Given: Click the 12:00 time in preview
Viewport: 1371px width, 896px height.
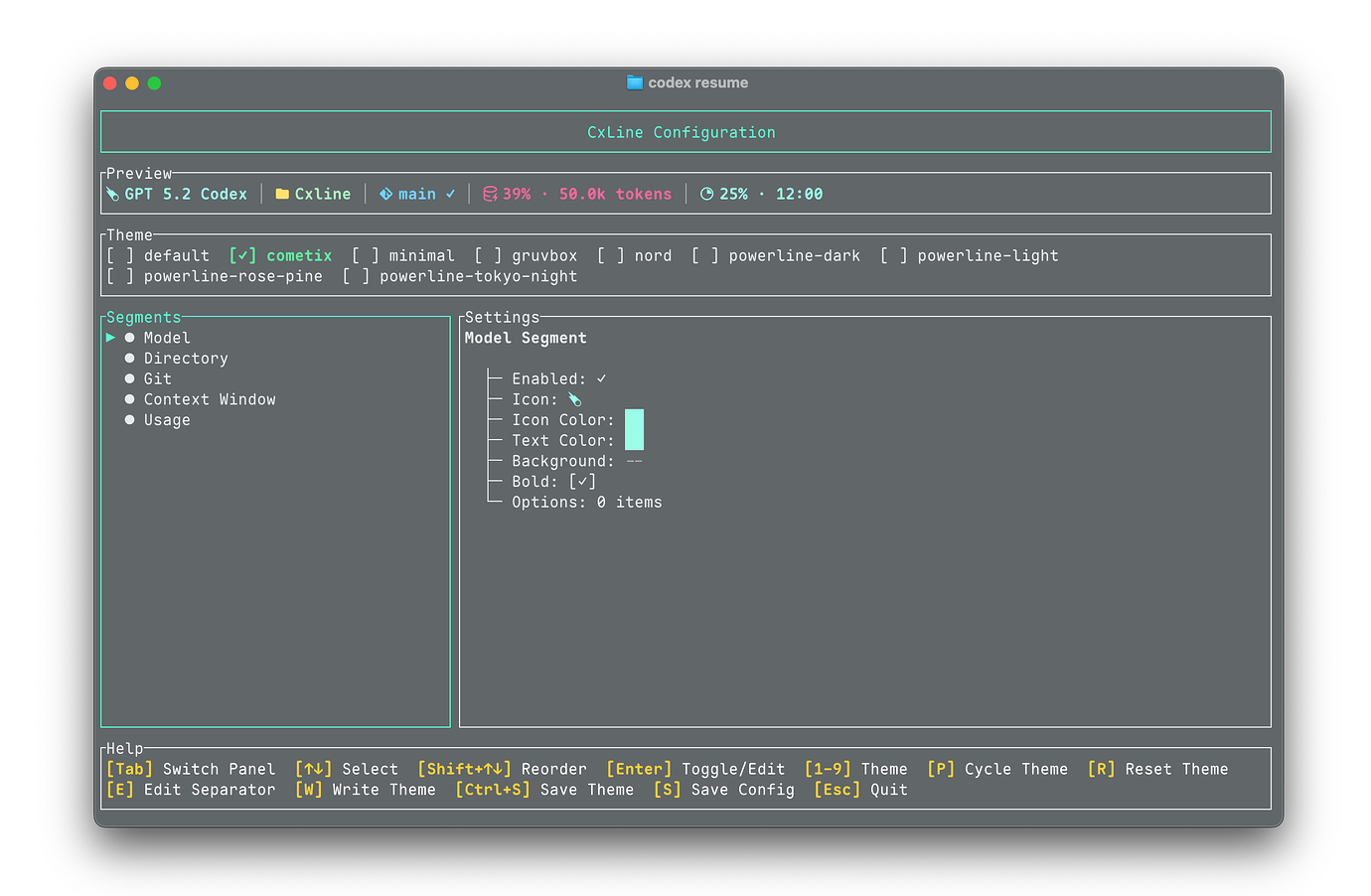Looking at the screenshot, I should pyautogui.click(x=800, y=195).
